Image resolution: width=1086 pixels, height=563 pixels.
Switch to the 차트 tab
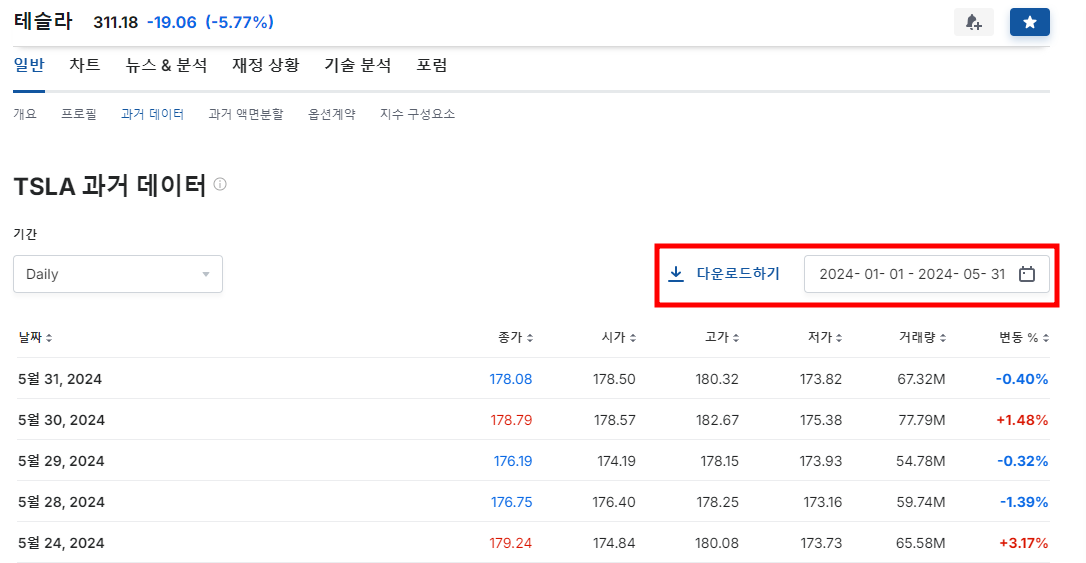tap(84, 65)
